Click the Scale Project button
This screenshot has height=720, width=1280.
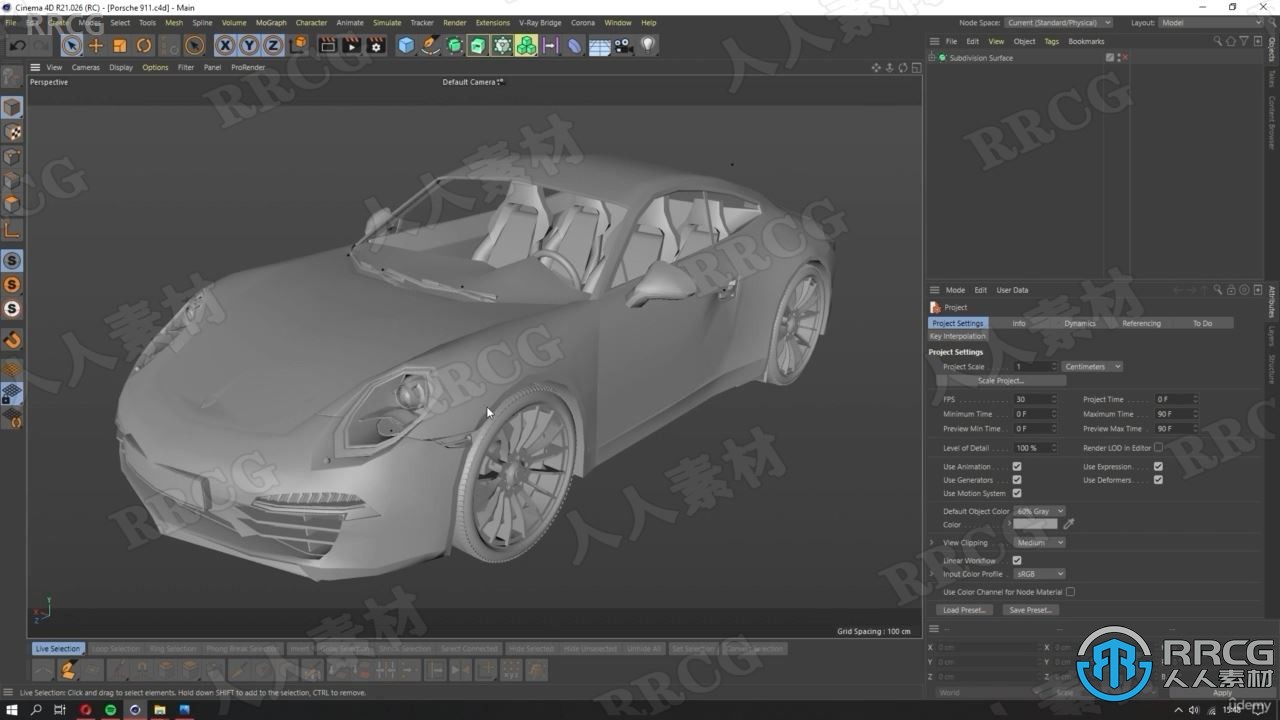tap(1001, 381)
